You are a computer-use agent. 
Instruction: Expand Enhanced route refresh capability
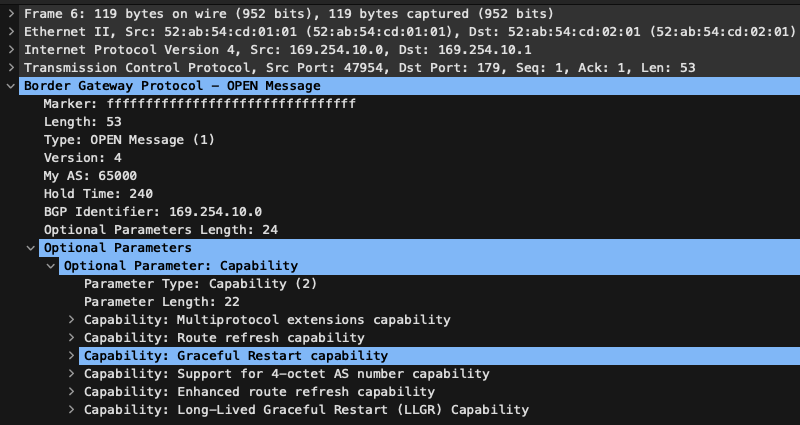point(71,392)
